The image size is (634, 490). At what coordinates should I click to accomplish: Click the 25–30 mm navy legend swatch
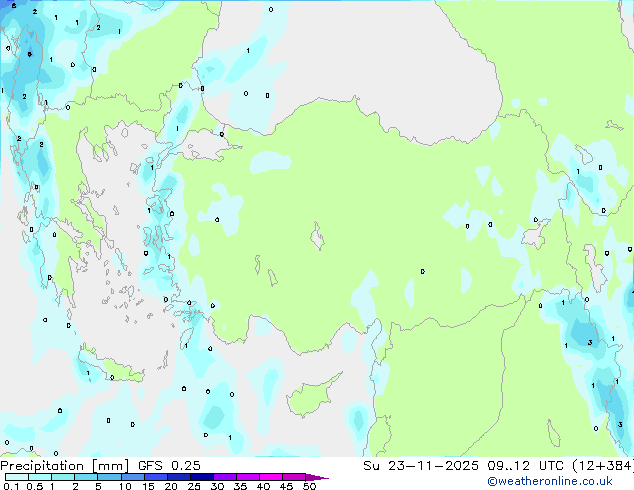point(202,477)
